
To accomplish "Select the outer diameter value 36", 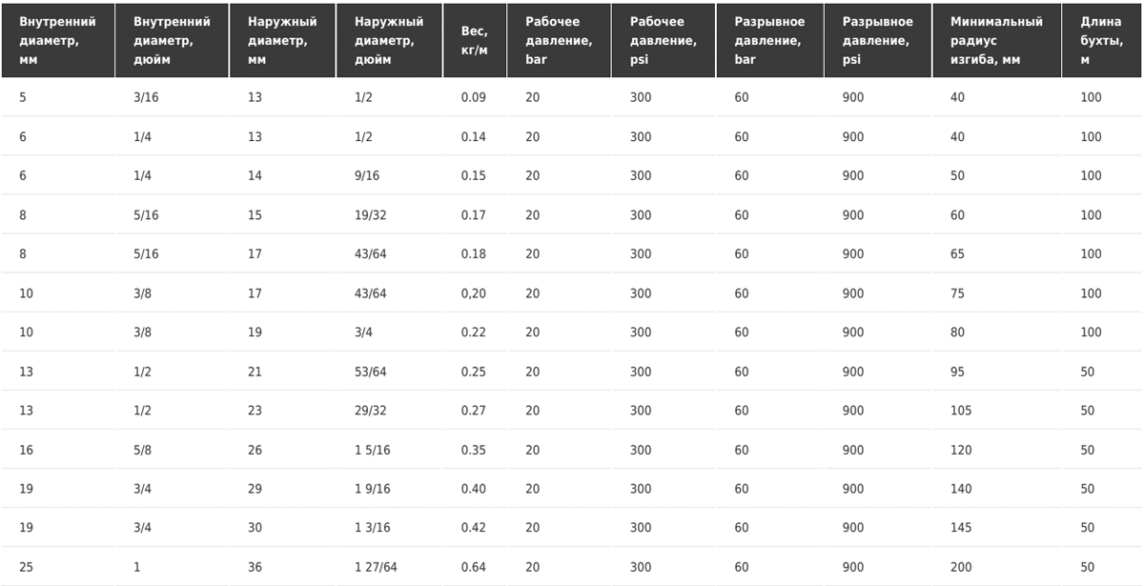I will pyautogui.click(x=255, y=567).
